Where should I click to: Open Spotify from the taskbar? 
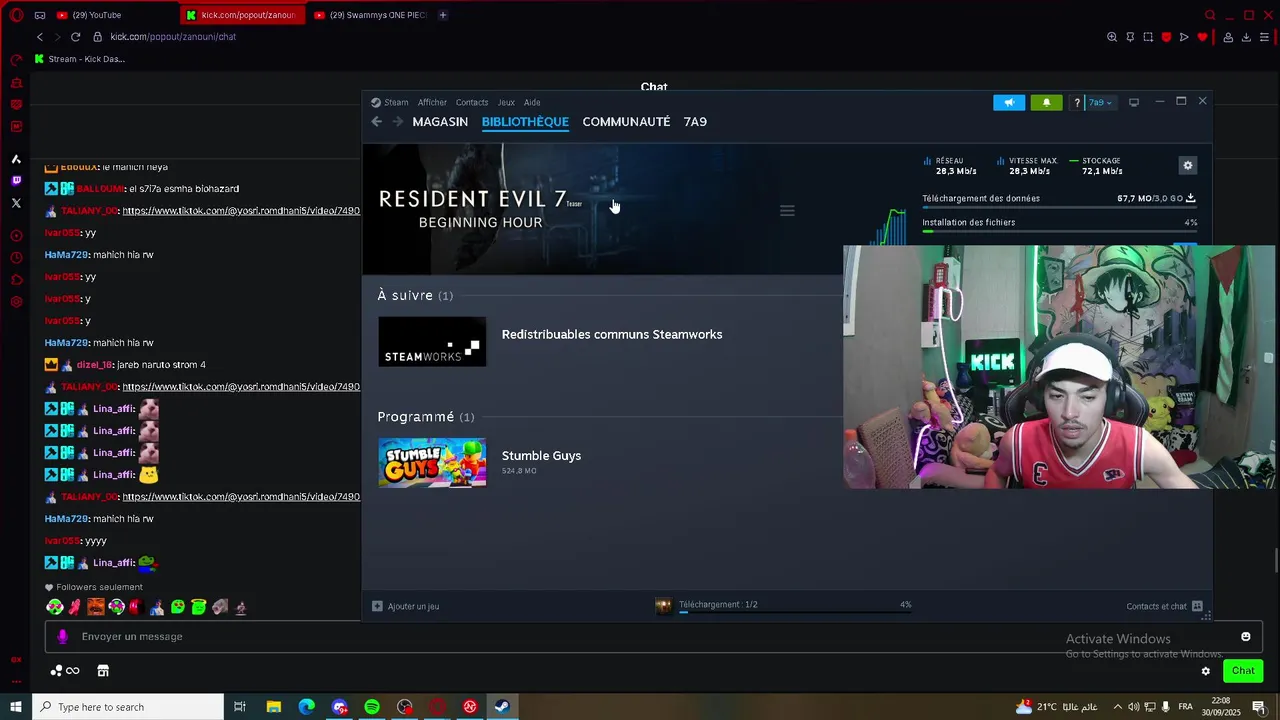[x=372, y=707]
